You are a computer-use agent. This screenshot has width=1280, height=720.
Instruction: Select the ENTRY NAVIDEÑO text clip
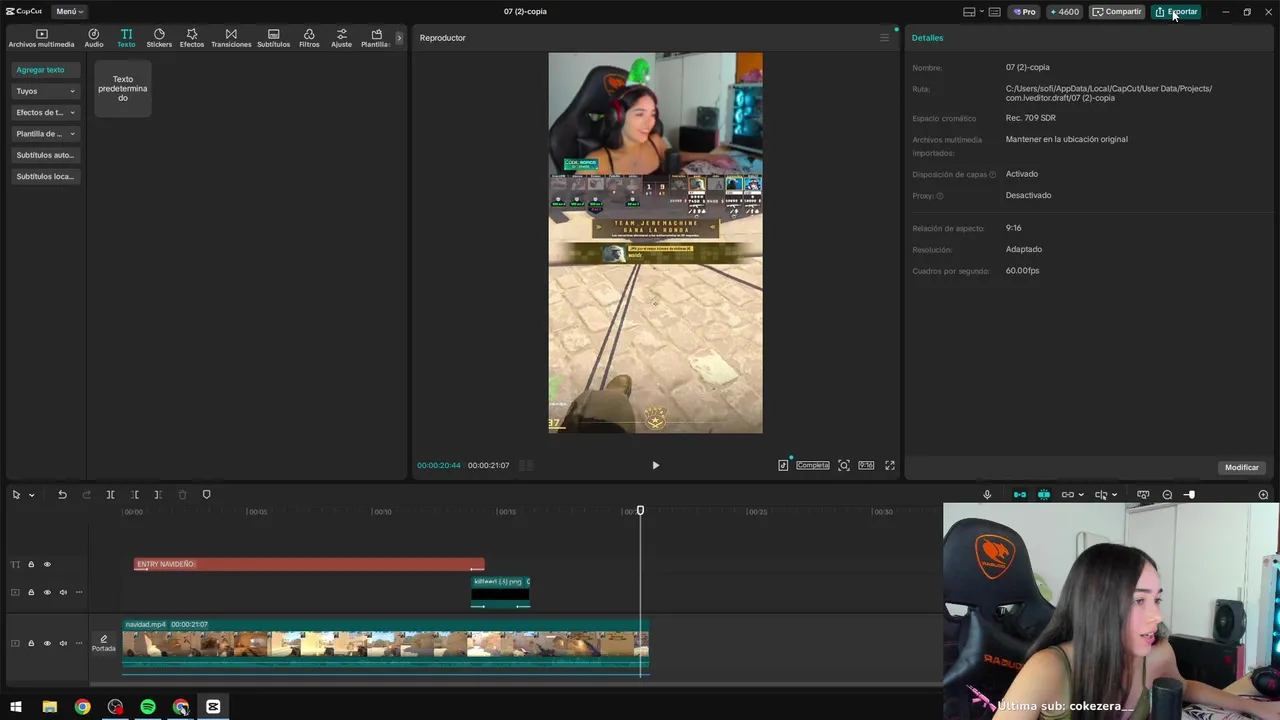click(309, 564)
